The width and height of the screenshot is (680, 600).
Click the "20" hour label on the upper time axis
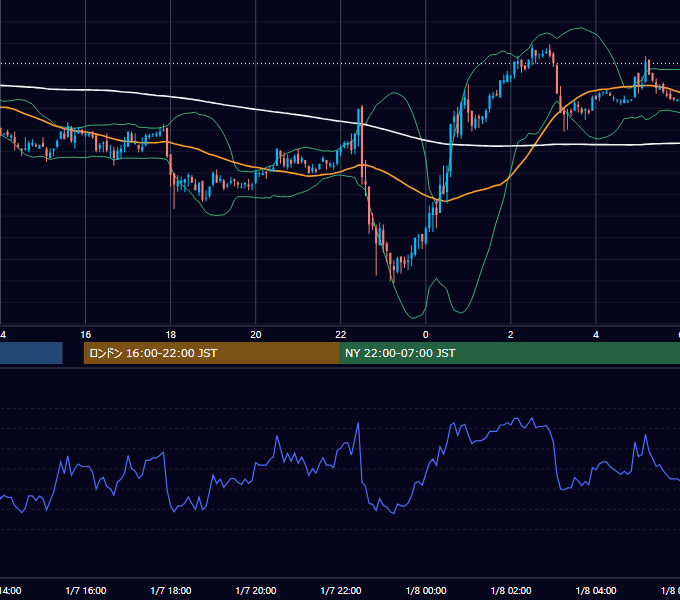(x=256, y=335)
